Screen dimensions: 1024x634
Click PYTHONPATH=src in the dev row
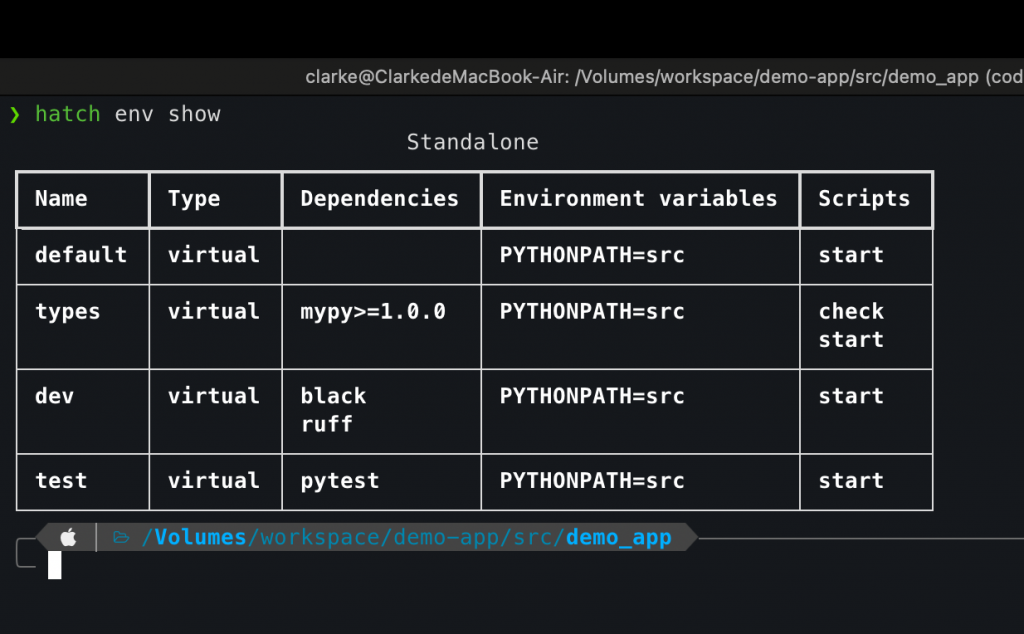592,396
